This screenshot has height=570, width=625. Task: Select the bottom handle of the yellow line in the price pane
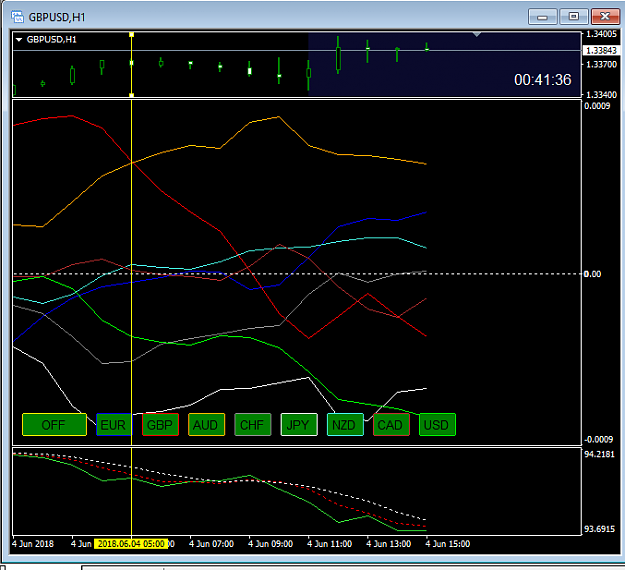pyautogui.click(x=132, y=95)
